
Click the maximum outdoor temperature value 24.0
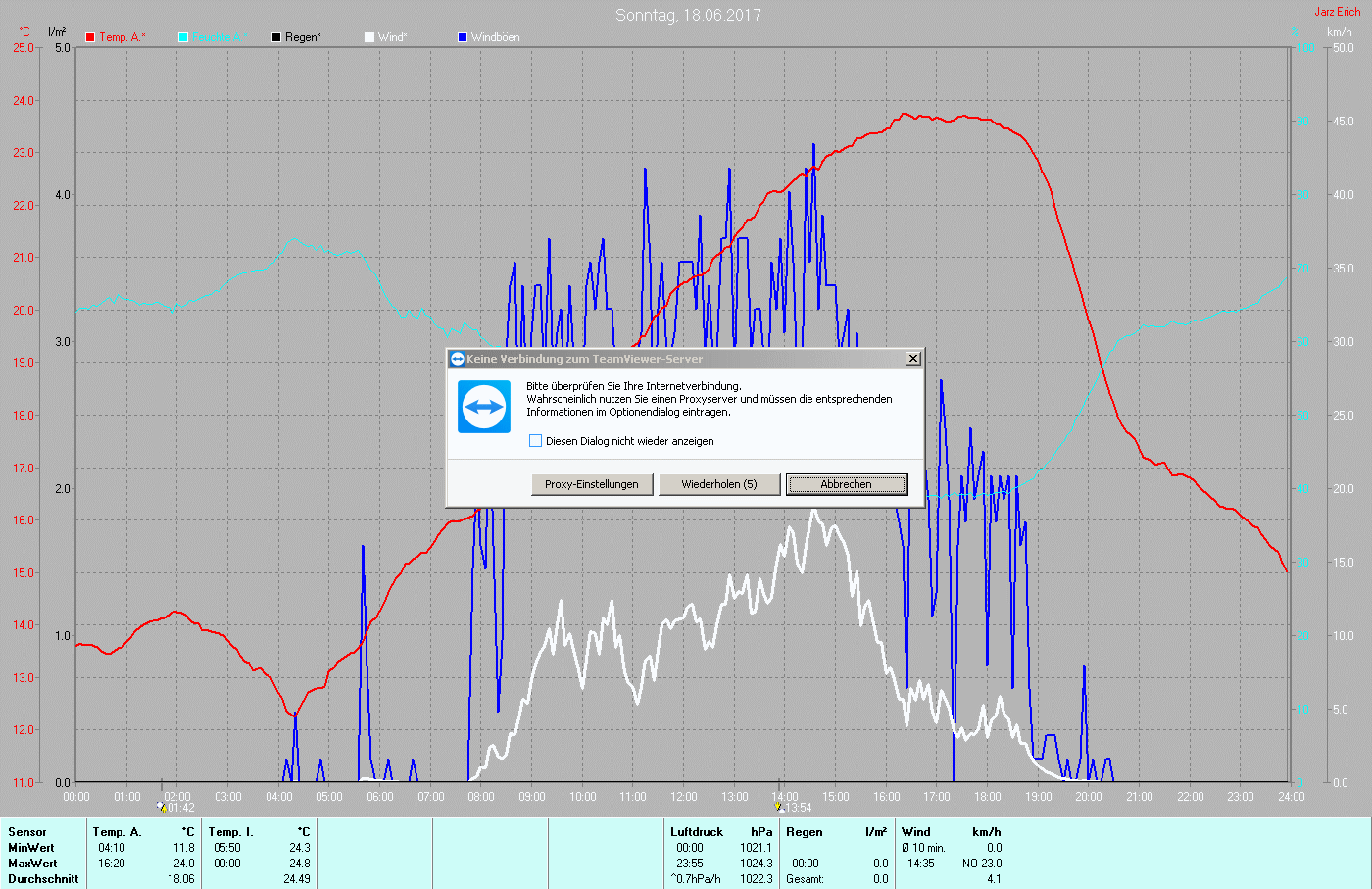[184, 864]
